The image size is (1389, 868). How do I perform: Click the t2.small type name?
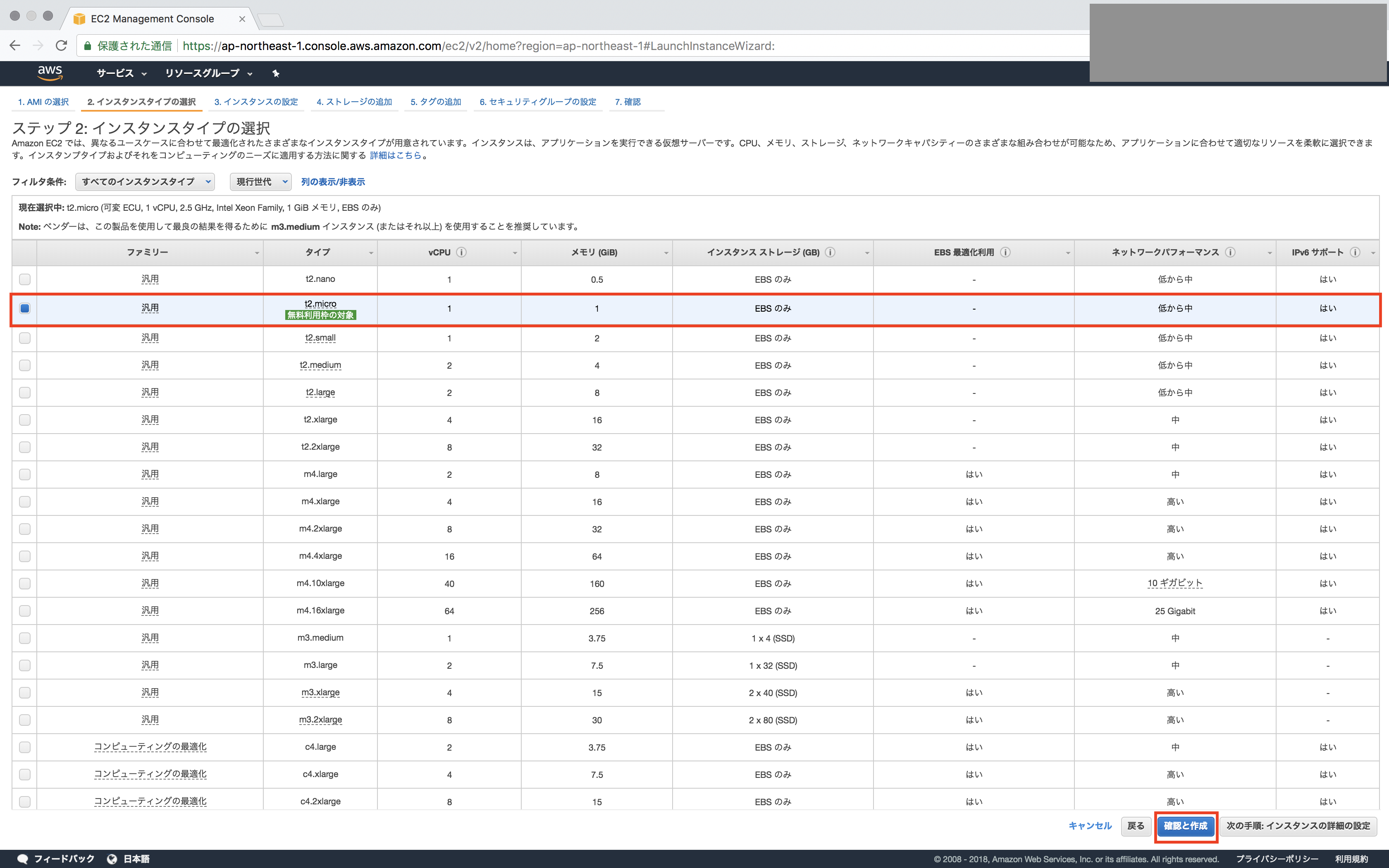tap(320, 338)
